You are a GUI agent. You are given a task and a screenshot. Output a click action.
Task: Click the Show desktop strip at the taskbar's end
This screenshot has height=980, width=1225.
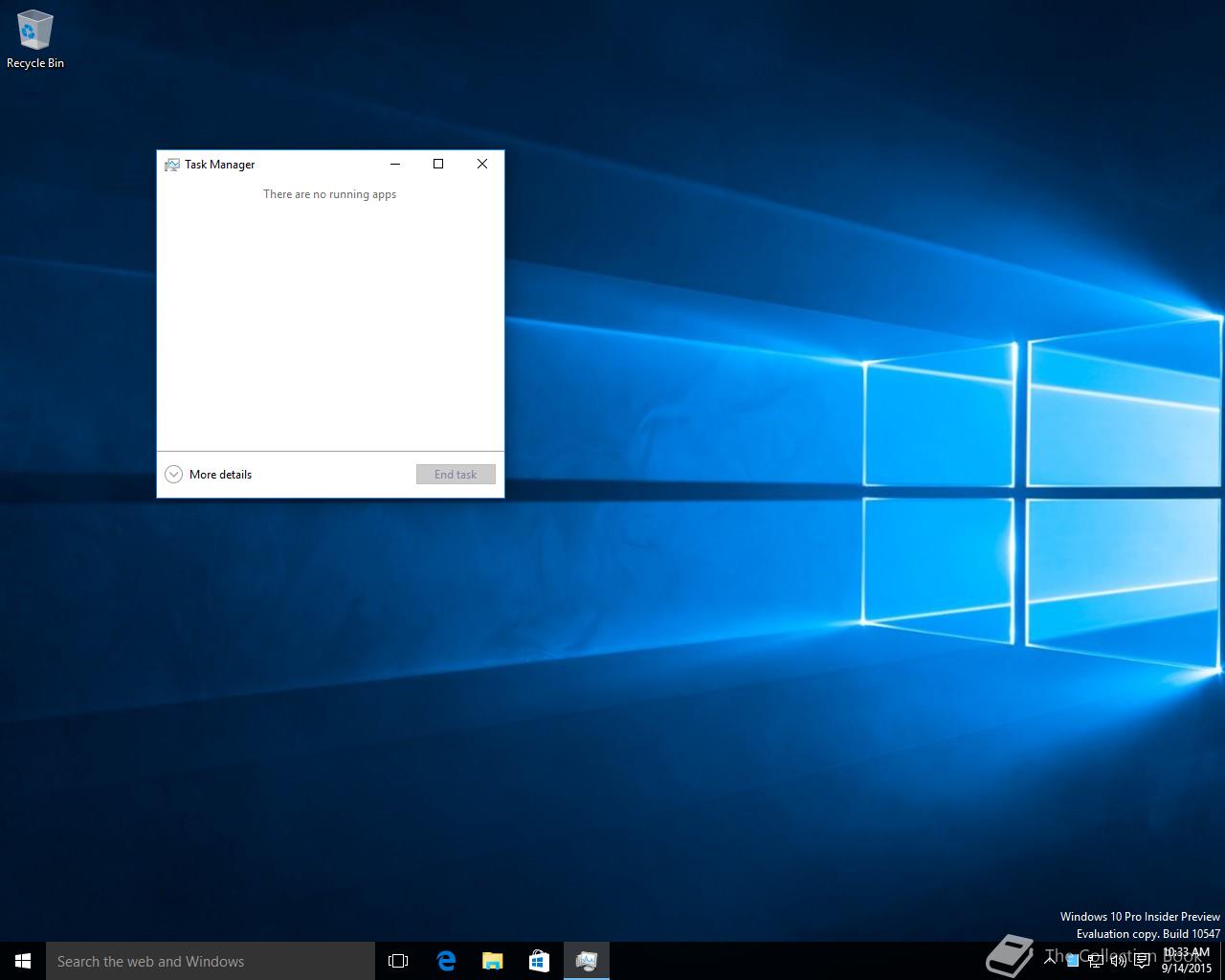coord(1222,961)
